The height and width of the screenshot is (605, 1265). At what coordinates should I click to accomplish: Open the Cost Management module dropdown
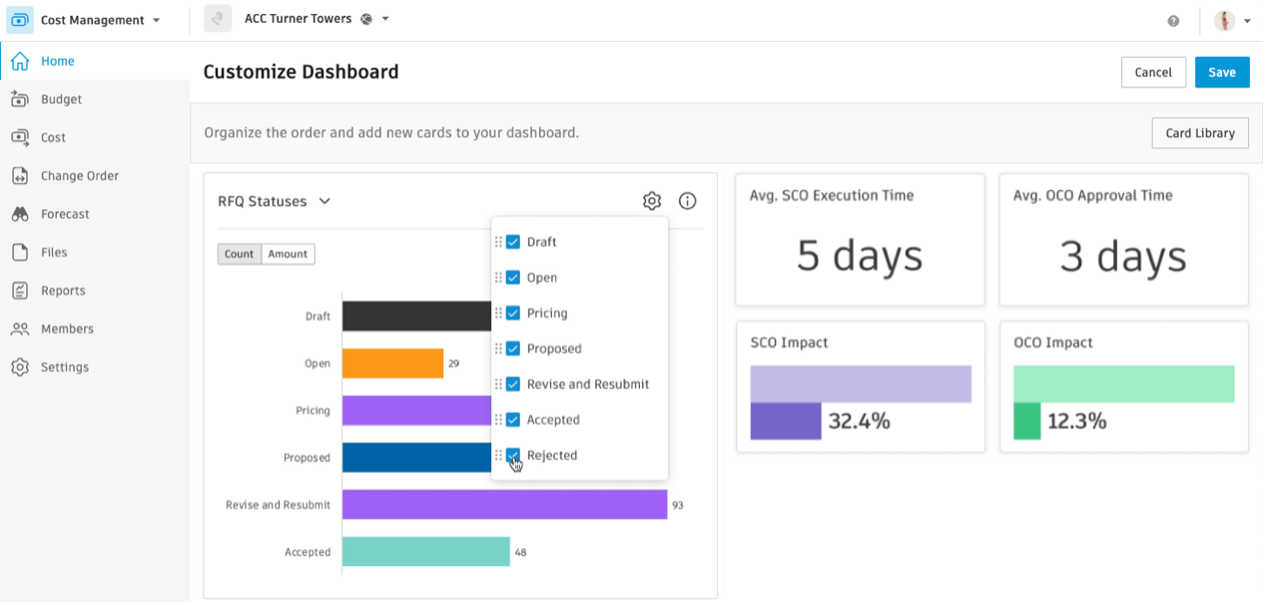[x=156, y=20]
